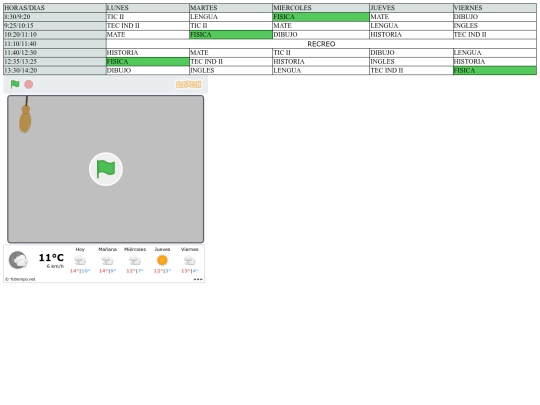540x405 pixels.
Task: Click the MIERCOLES column header
Action: [321, 8]
